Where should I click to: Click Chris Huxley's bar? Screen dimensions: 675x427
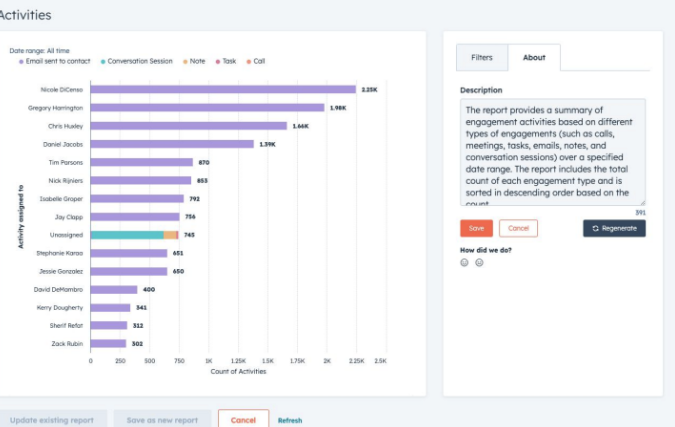189,126
